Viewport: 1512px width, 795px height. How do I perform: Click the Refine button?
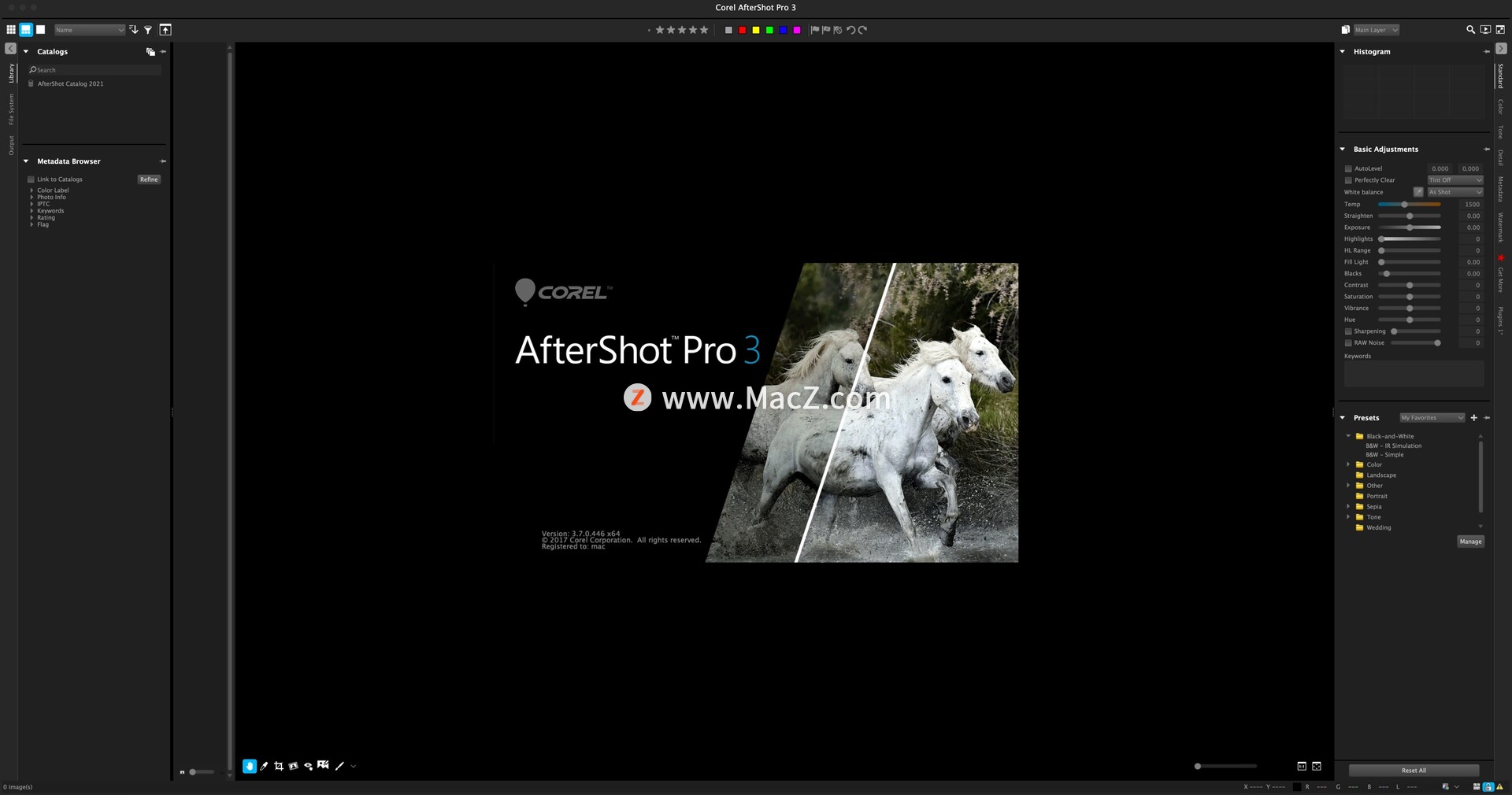coord(149,179)
